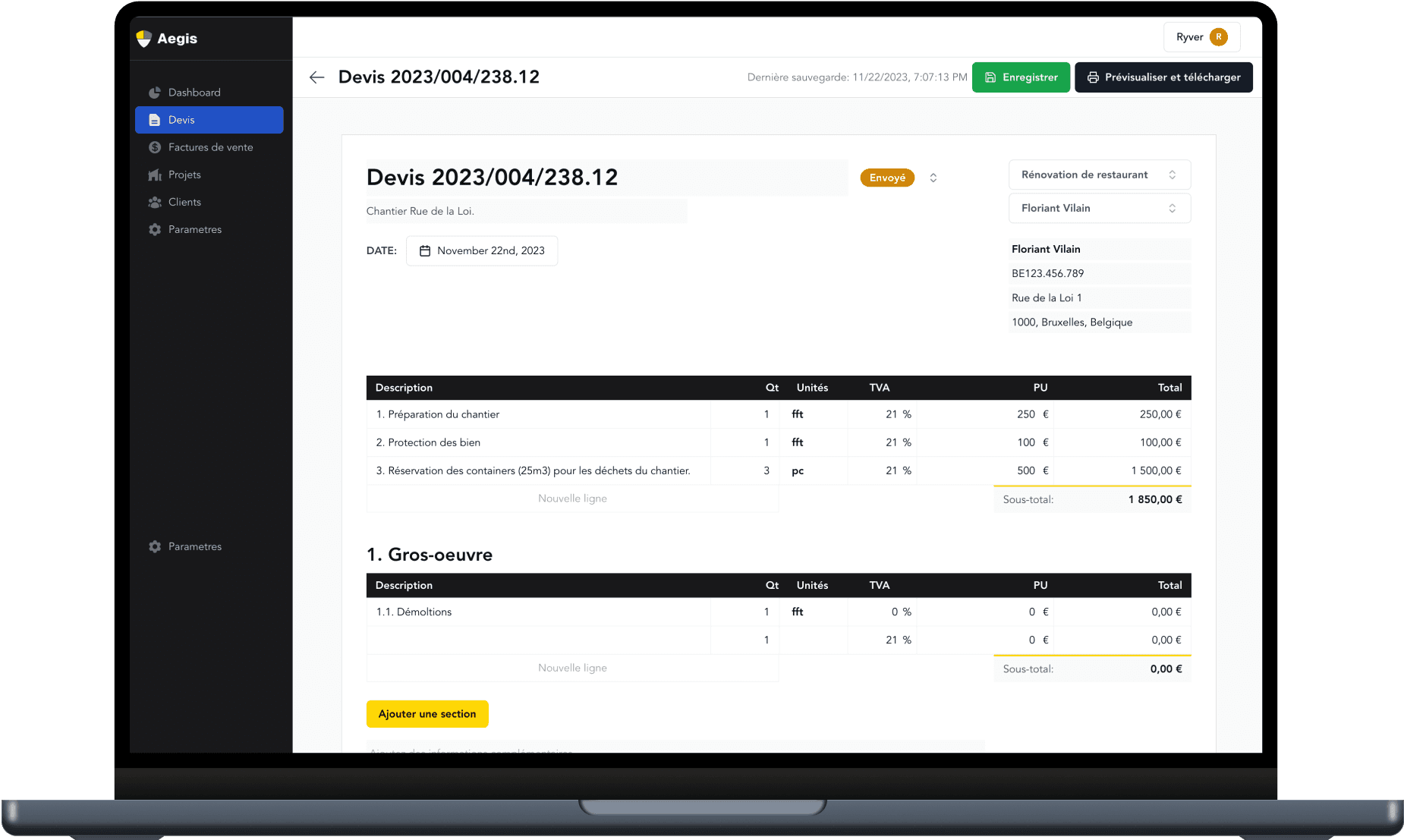Click the Devis document icon
Screen dimensions: 1404x840
155,120
